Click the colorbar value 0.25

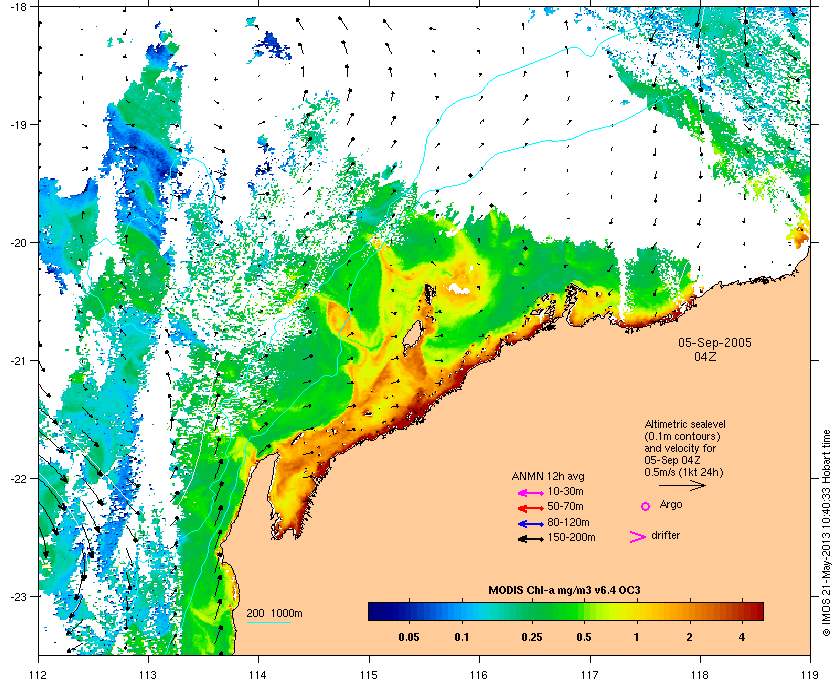click(532, 638)
